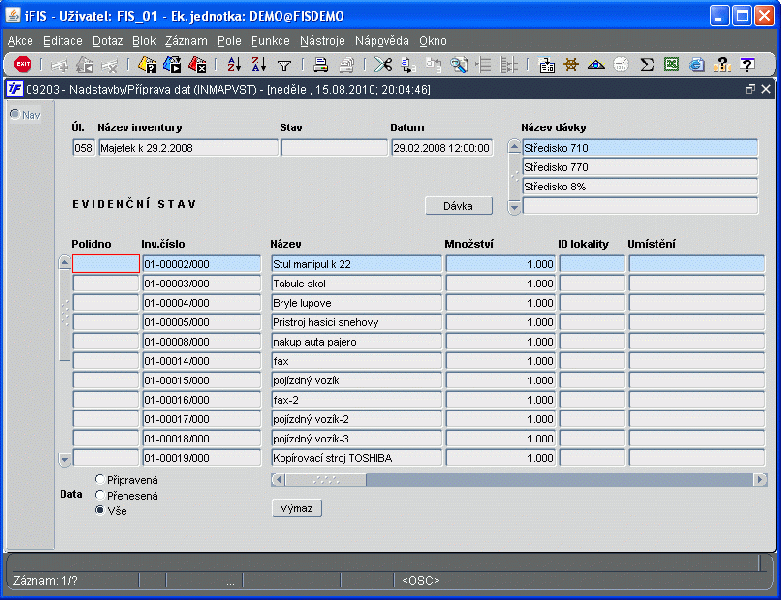The width and height of the screenshot is (781, 600).
Task: Select the Středisko 710 batch row
Action: [640, 148]
